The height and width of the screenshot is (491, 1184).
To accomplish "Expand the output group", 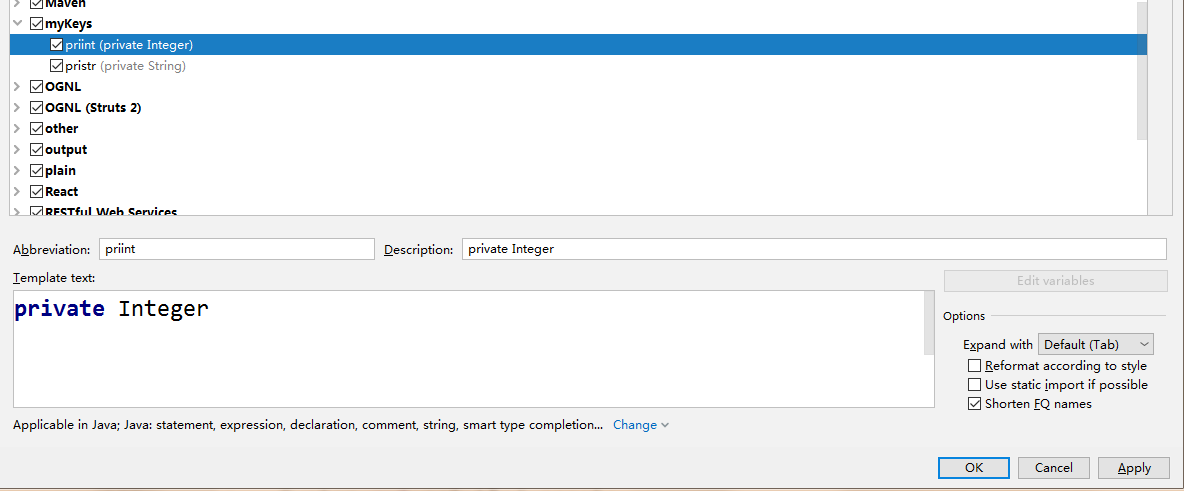I will pos(17,150).
